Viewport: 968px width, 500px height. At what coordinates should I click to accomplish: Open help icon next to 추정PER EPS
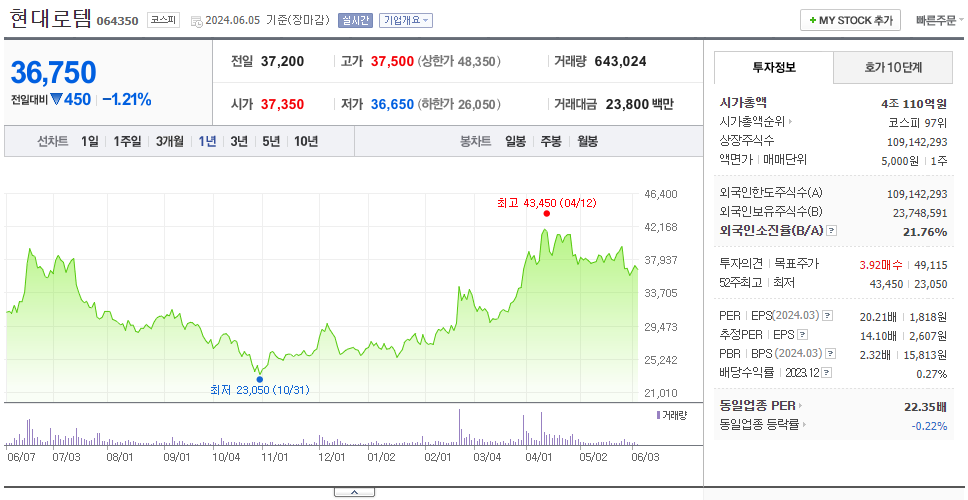coord(802,335)
